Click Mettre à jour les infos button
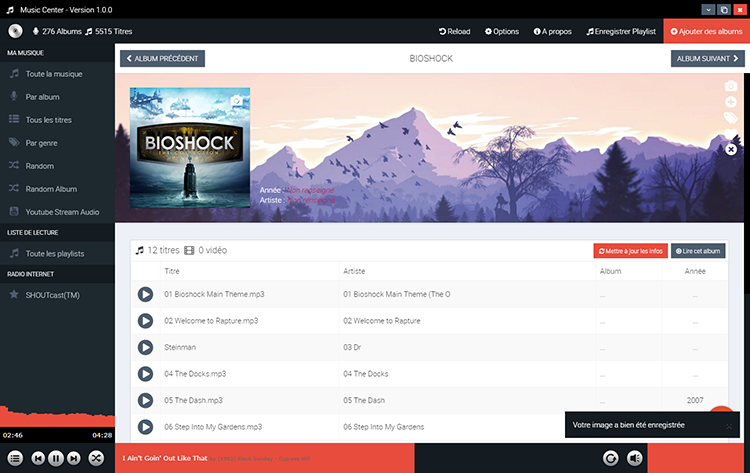The width and height of the screenshot is (750, 473). click(630, 251)
